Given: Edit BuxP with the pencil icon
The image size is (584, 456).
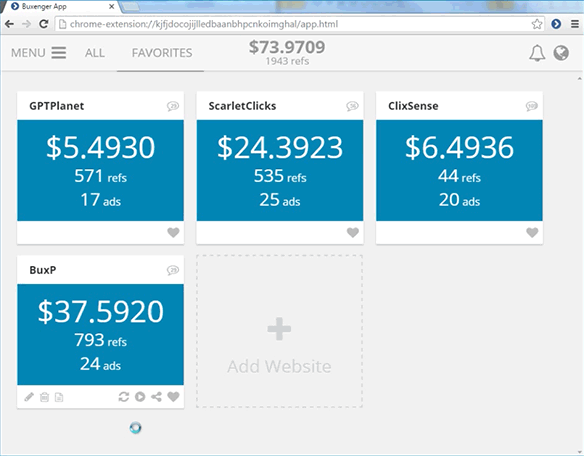Looking at the screenshot, I should [29, 397].
